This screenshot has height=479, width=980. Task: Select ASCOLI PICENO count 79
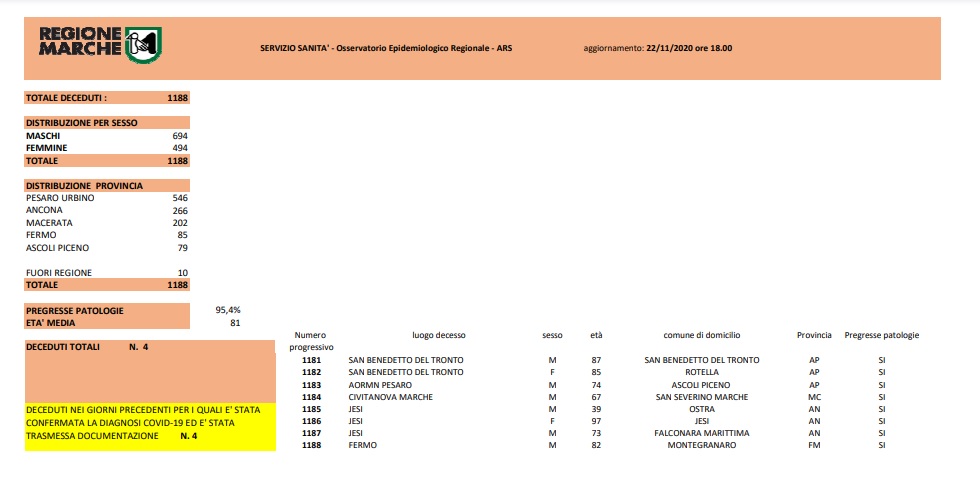coord(182,248)
